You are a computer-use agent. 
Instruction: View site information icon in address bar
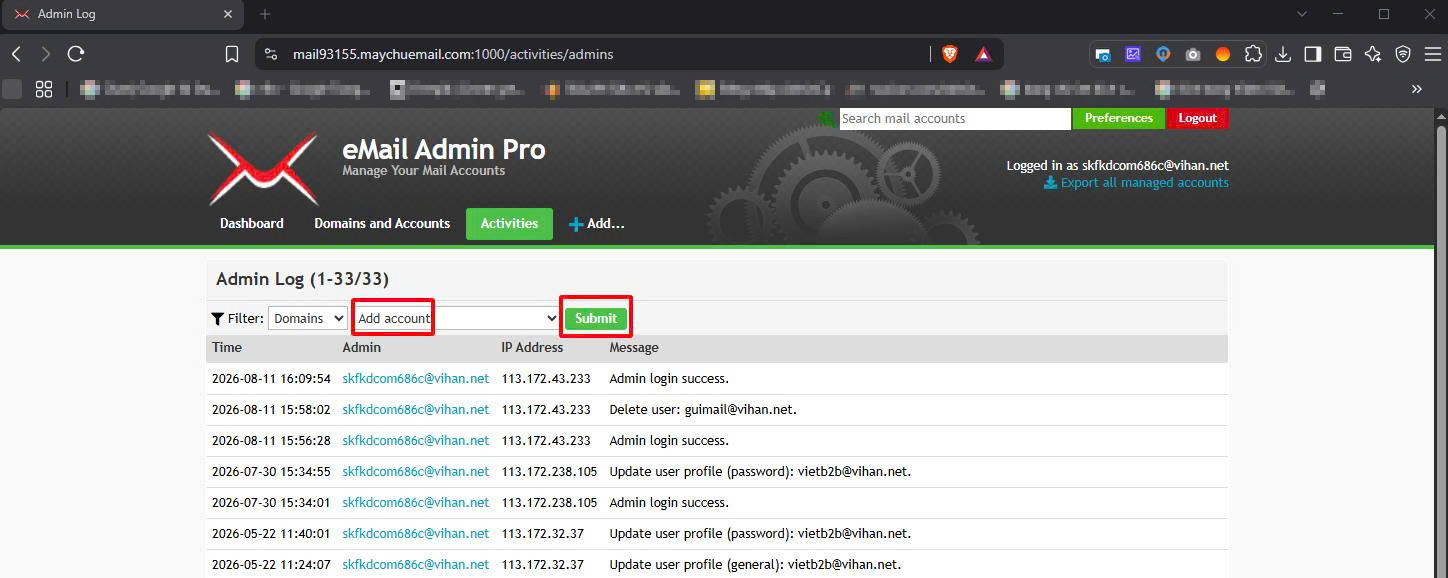tap(270, 54)
